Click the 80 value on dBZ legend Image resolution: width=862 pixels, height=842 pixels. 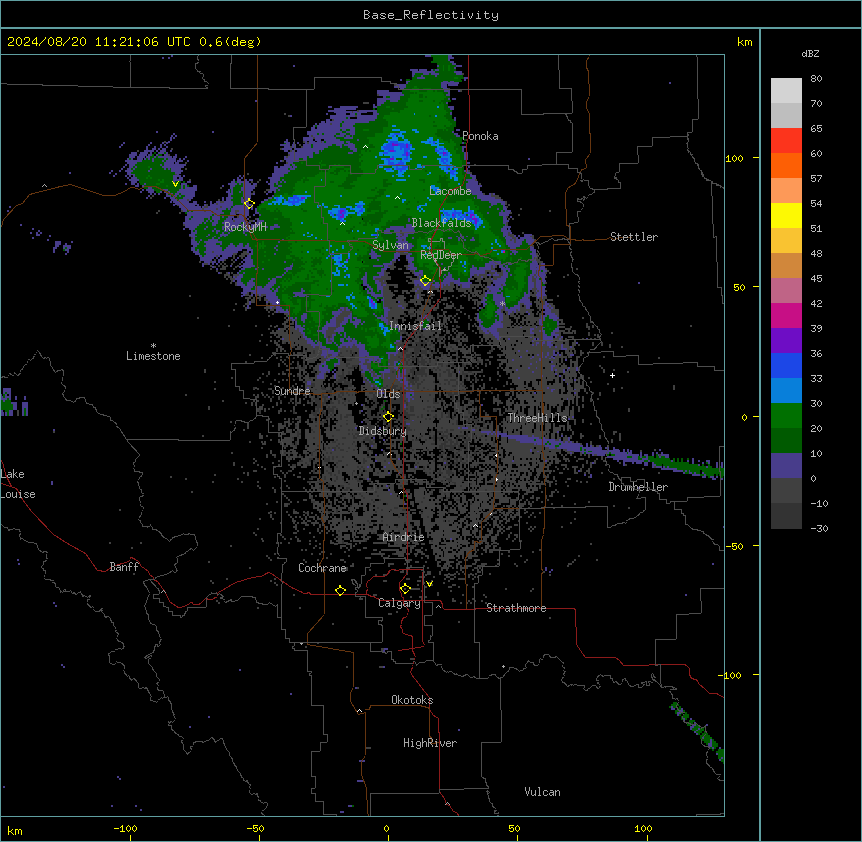816,79
